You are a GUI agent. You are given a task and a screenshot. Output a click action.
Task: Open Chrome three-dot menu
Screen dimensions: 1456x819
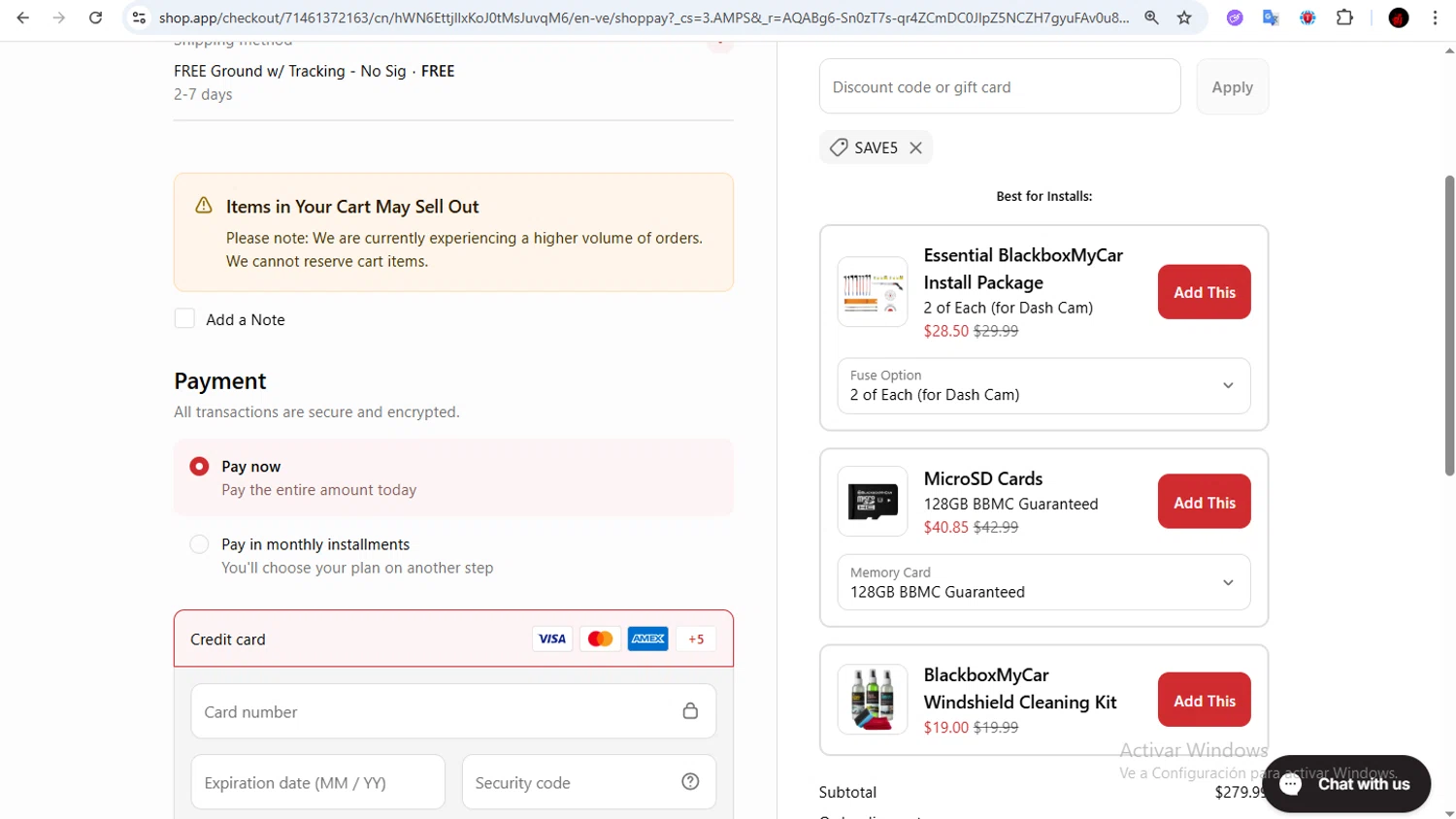[1435, 17]
